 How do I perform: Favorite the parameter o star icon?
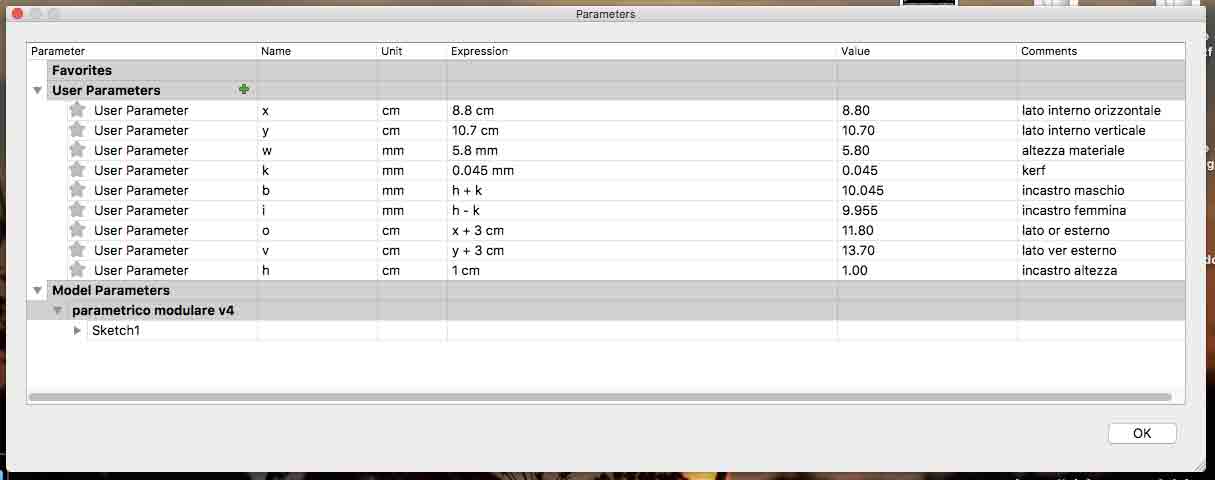tap(77, 230)
